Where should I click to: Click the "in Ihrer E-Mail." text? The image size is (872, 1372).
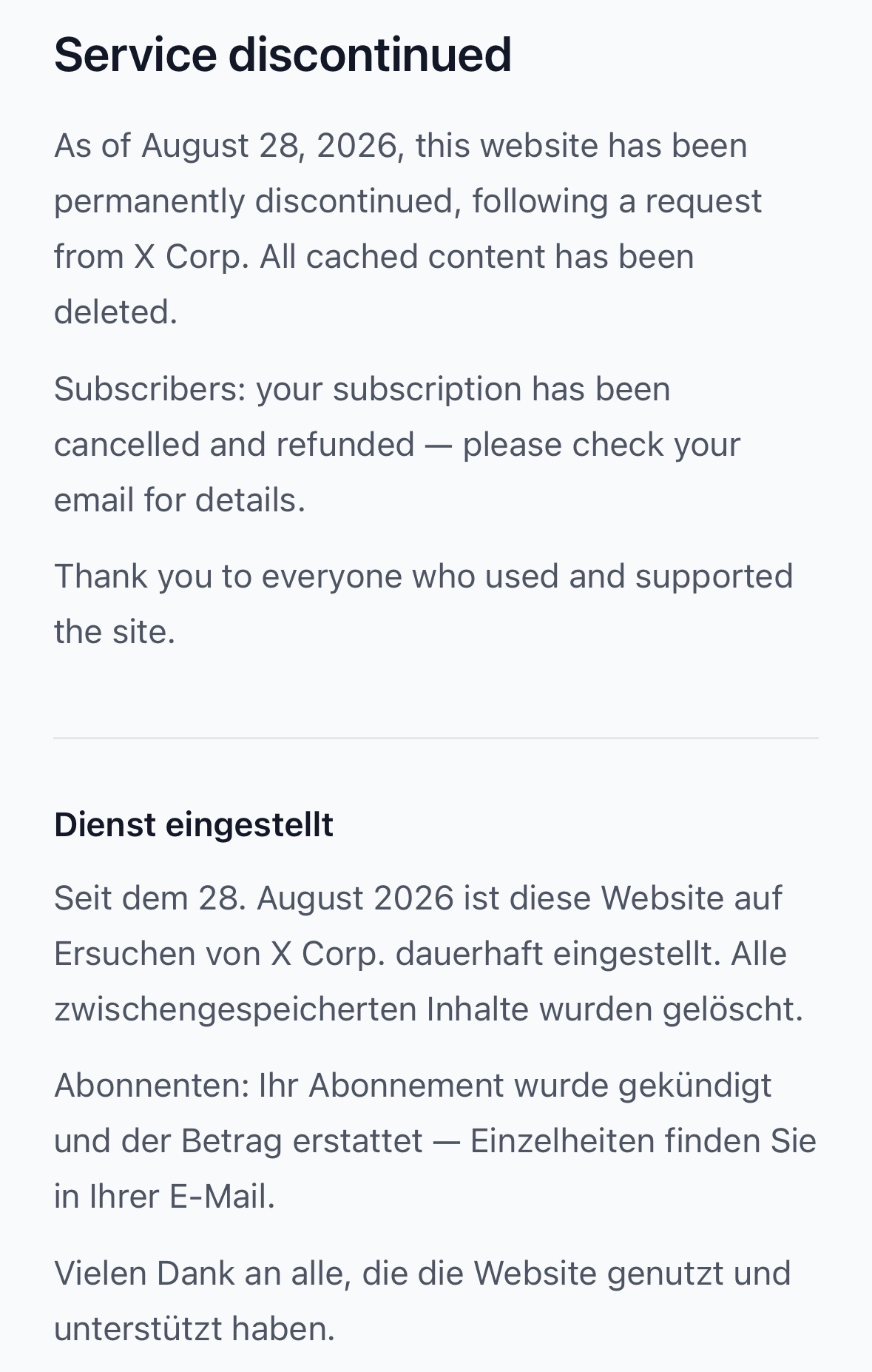[164, 1197]
